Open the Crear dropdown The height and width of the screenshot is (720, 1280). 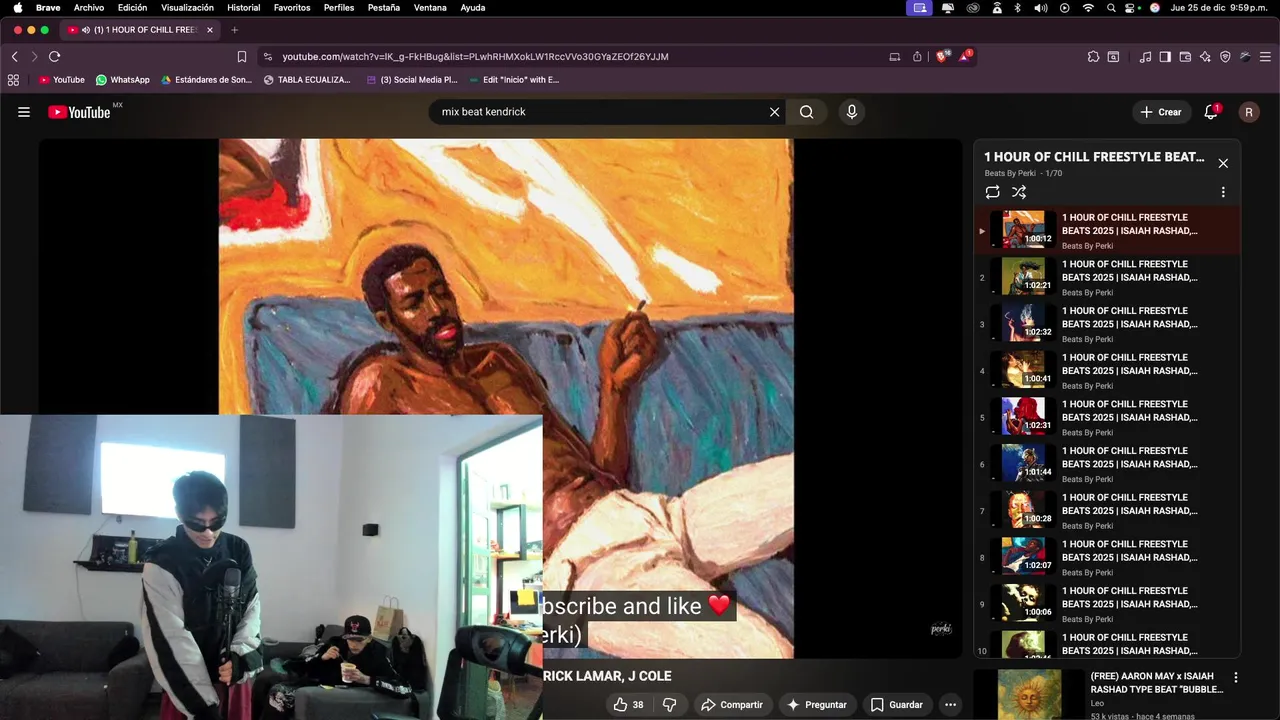pos(1161,112)
